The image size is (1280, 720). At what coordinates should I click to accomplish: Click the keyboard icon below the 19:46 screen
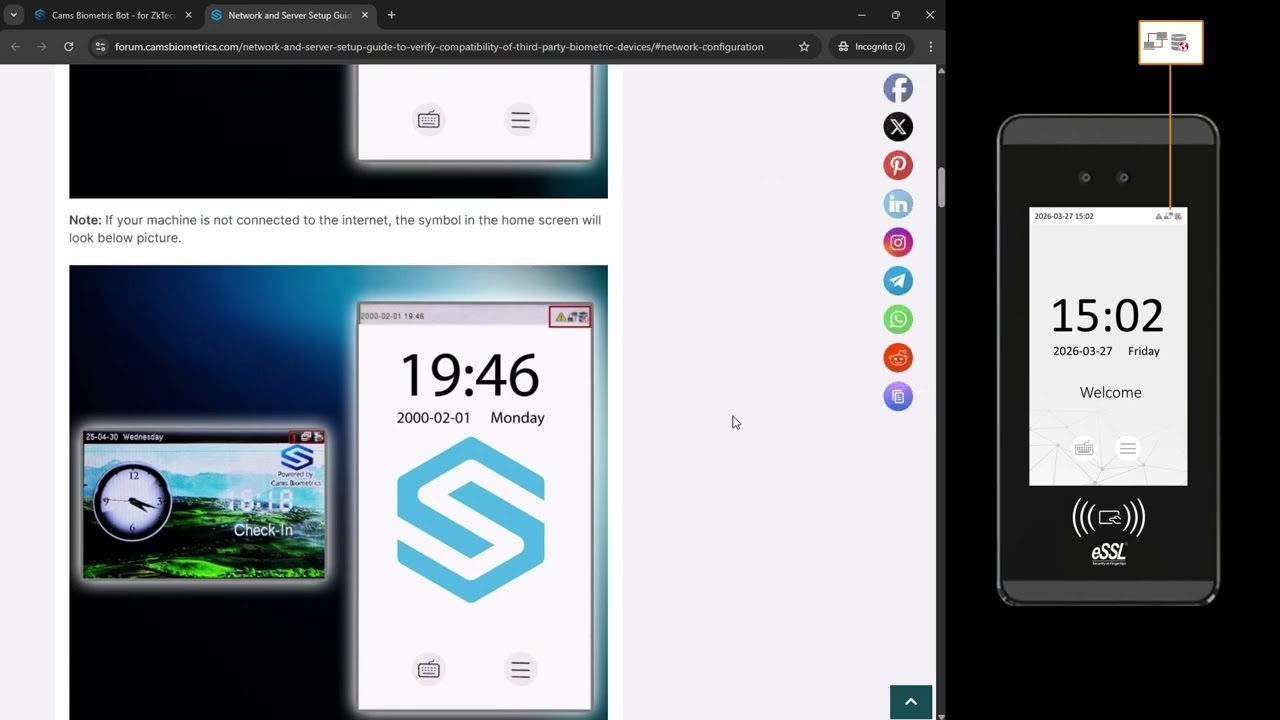(x=429, y=669)
